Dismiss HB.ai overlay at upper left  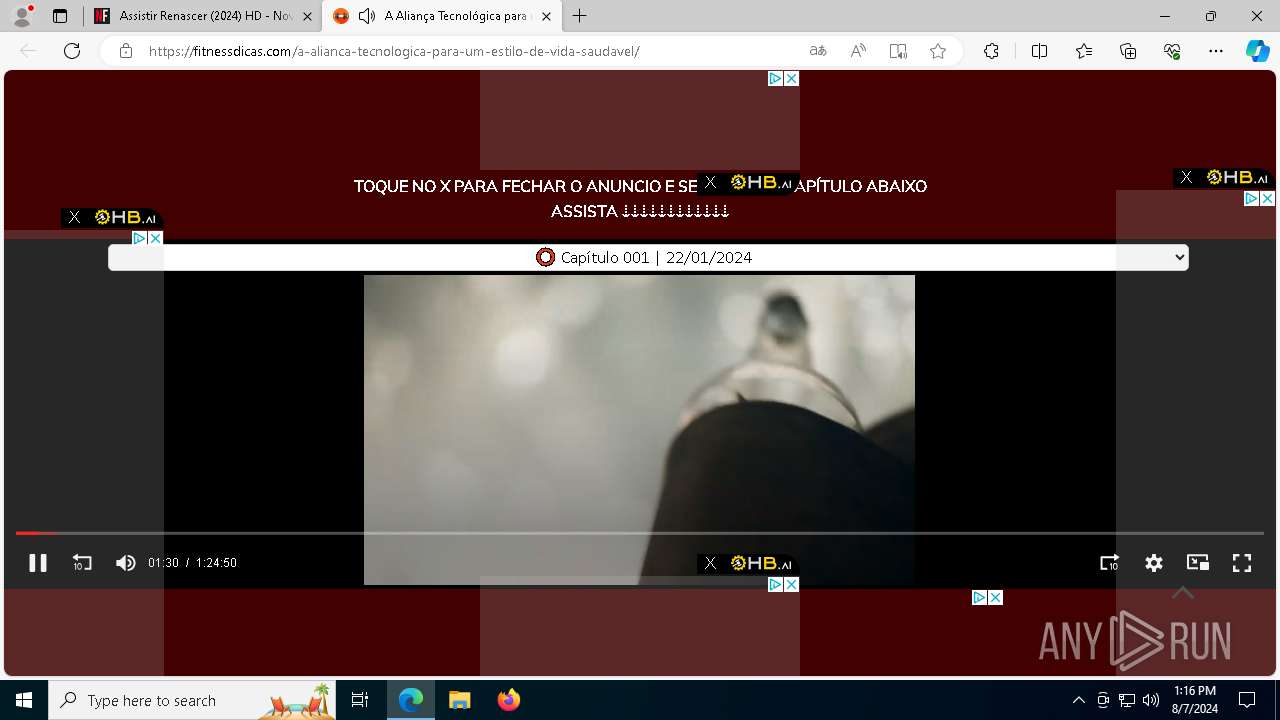[74, 217]
